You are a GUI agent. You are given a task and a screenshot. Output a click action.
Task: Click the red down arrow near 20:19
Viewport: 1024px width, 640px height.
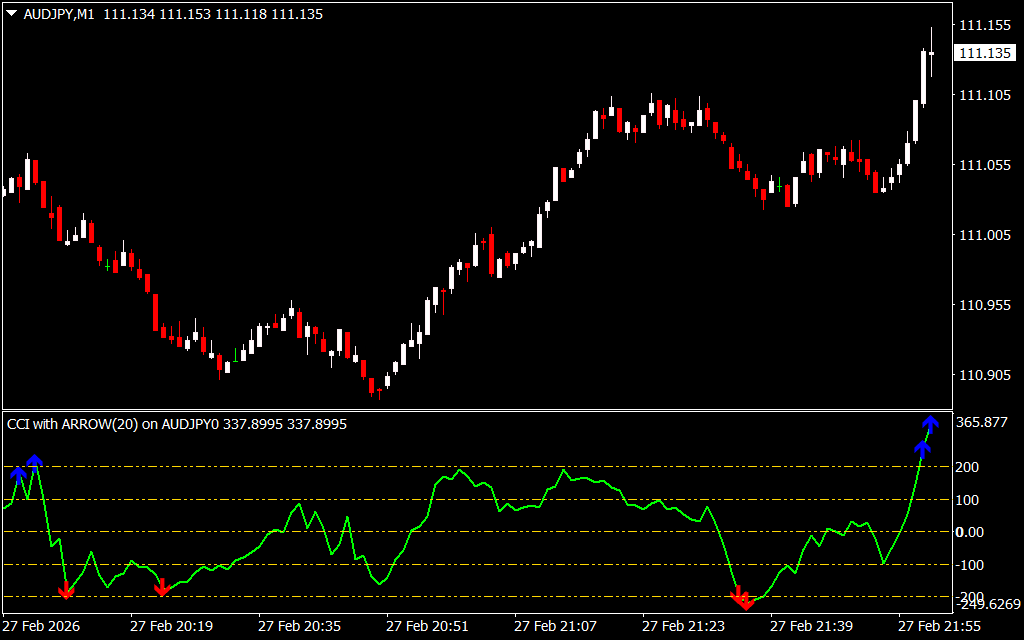pyautogui.click(x=162, y=588)
